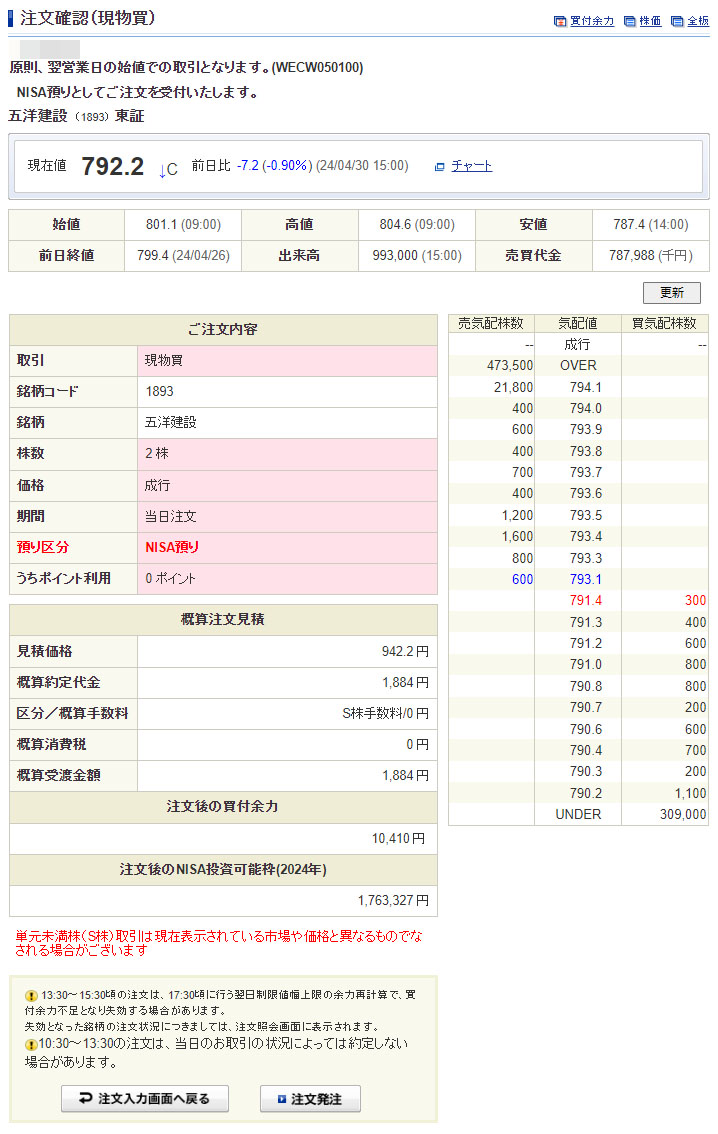718x1134 pixels.
Task: Click the 13:30～15:30 warning icon
Action: 31,996
